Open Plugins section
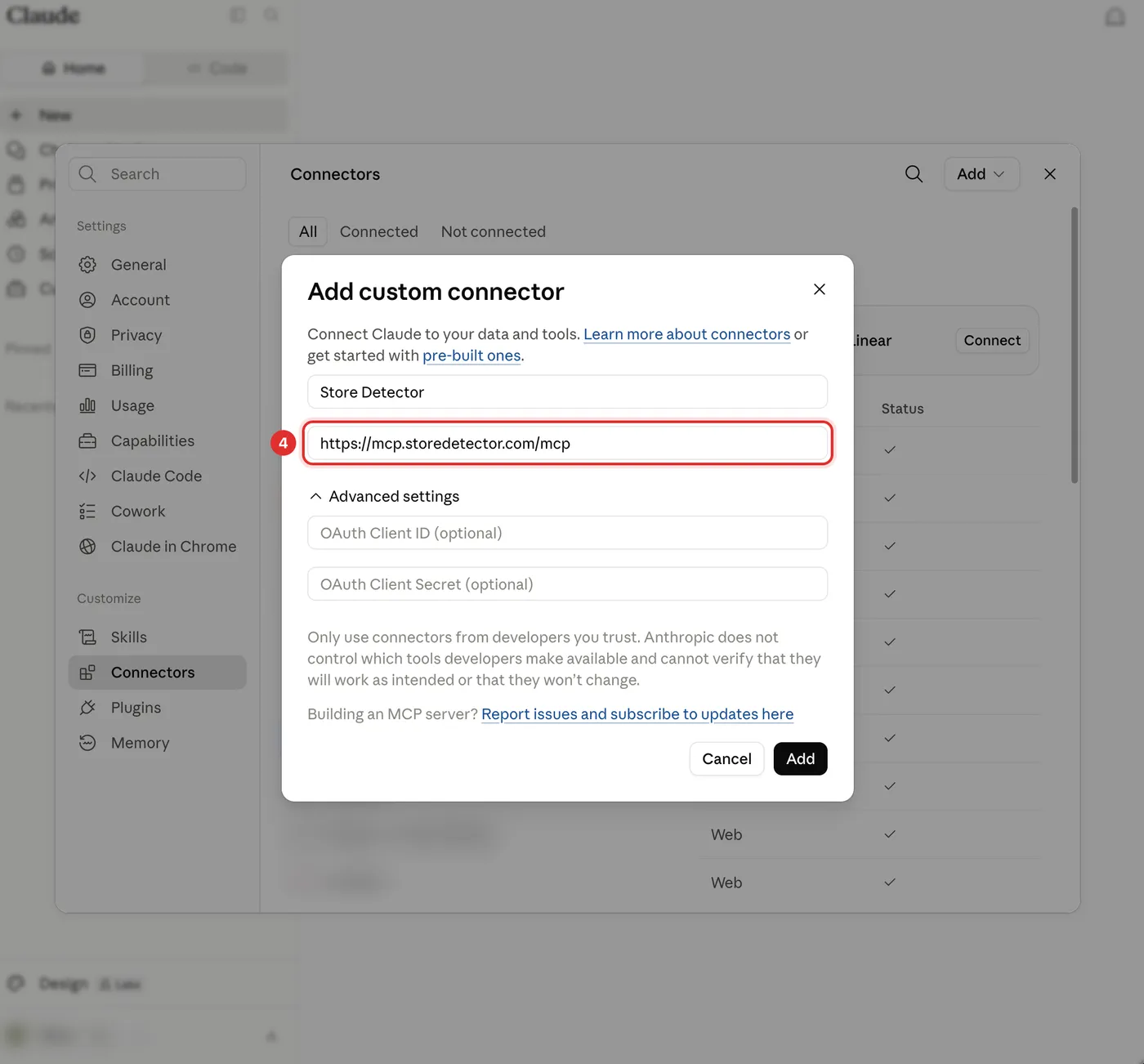1144x1064 pixels. pos(158,707)
